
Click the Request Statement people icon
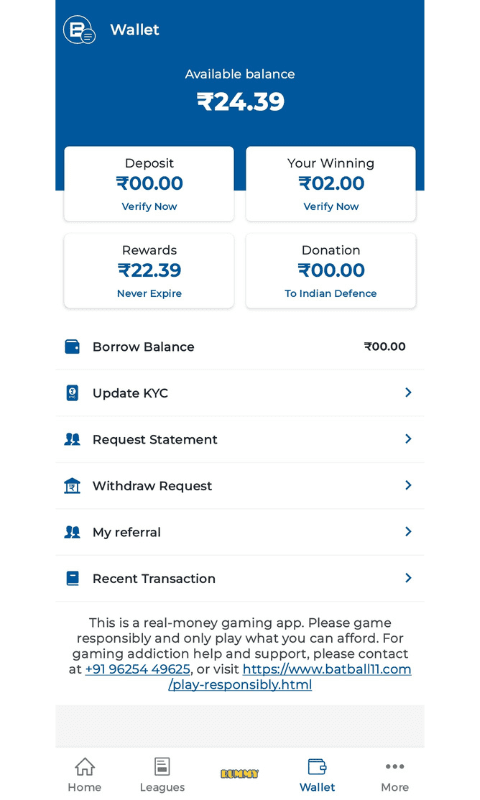[72, 439]
